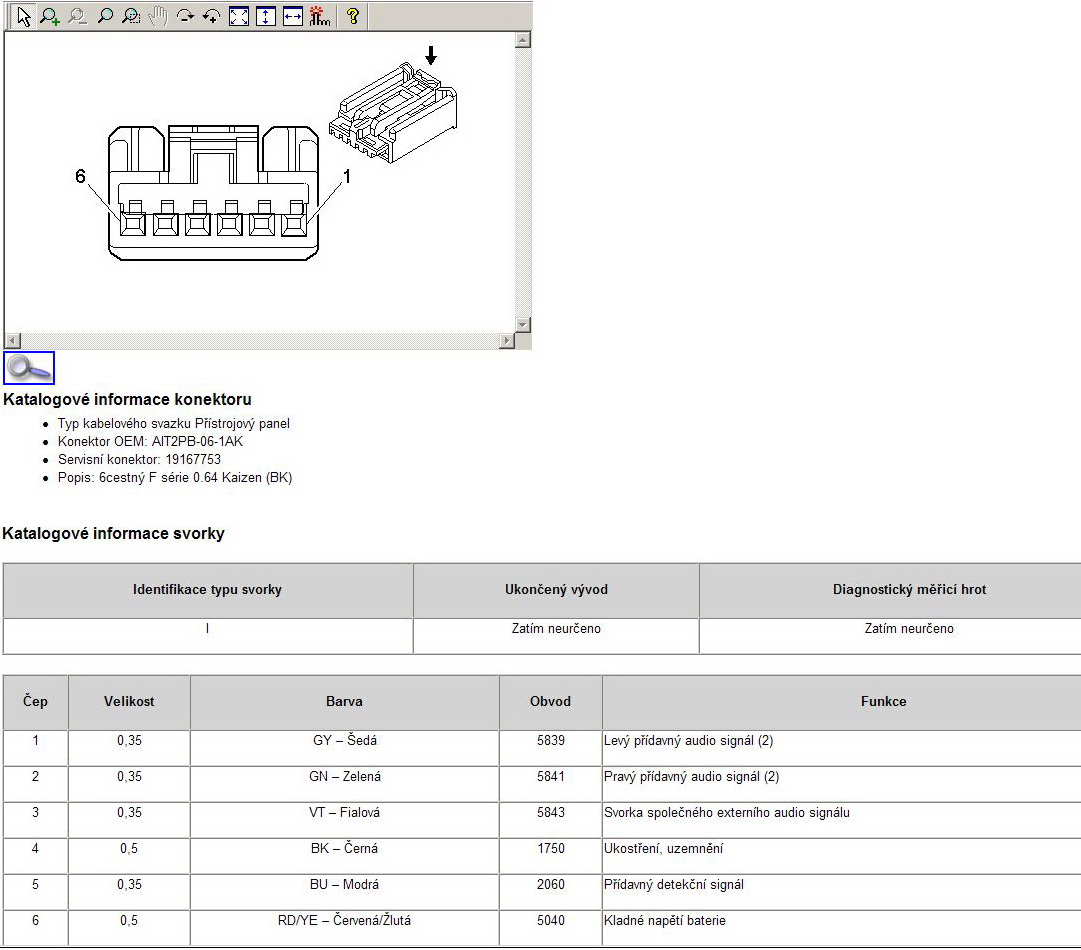Click the zoom out magnifier tool

(x=77, y=16)
